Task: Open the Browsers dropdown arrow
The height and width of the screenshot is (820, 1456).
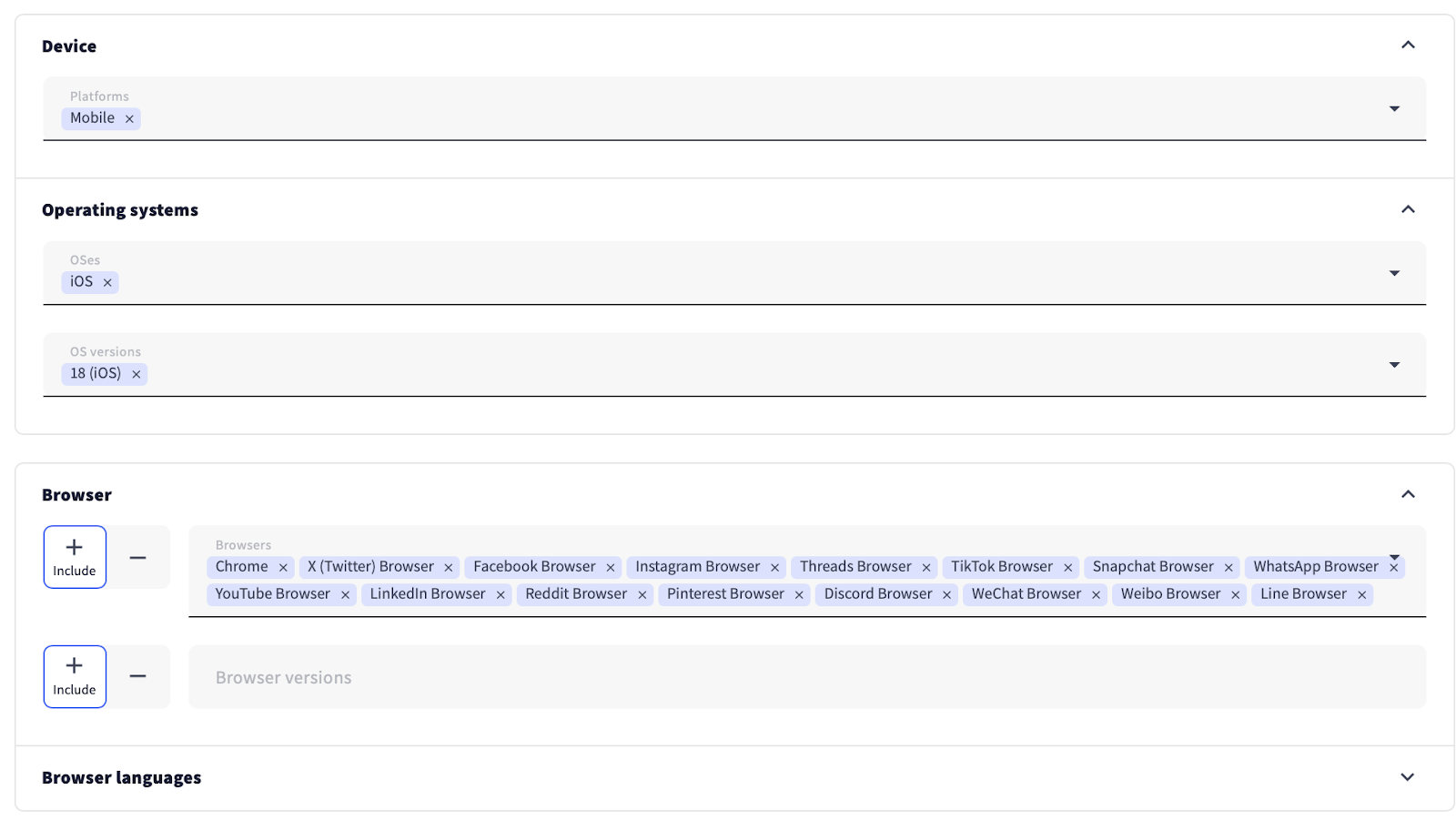Action: (1394, 557)
